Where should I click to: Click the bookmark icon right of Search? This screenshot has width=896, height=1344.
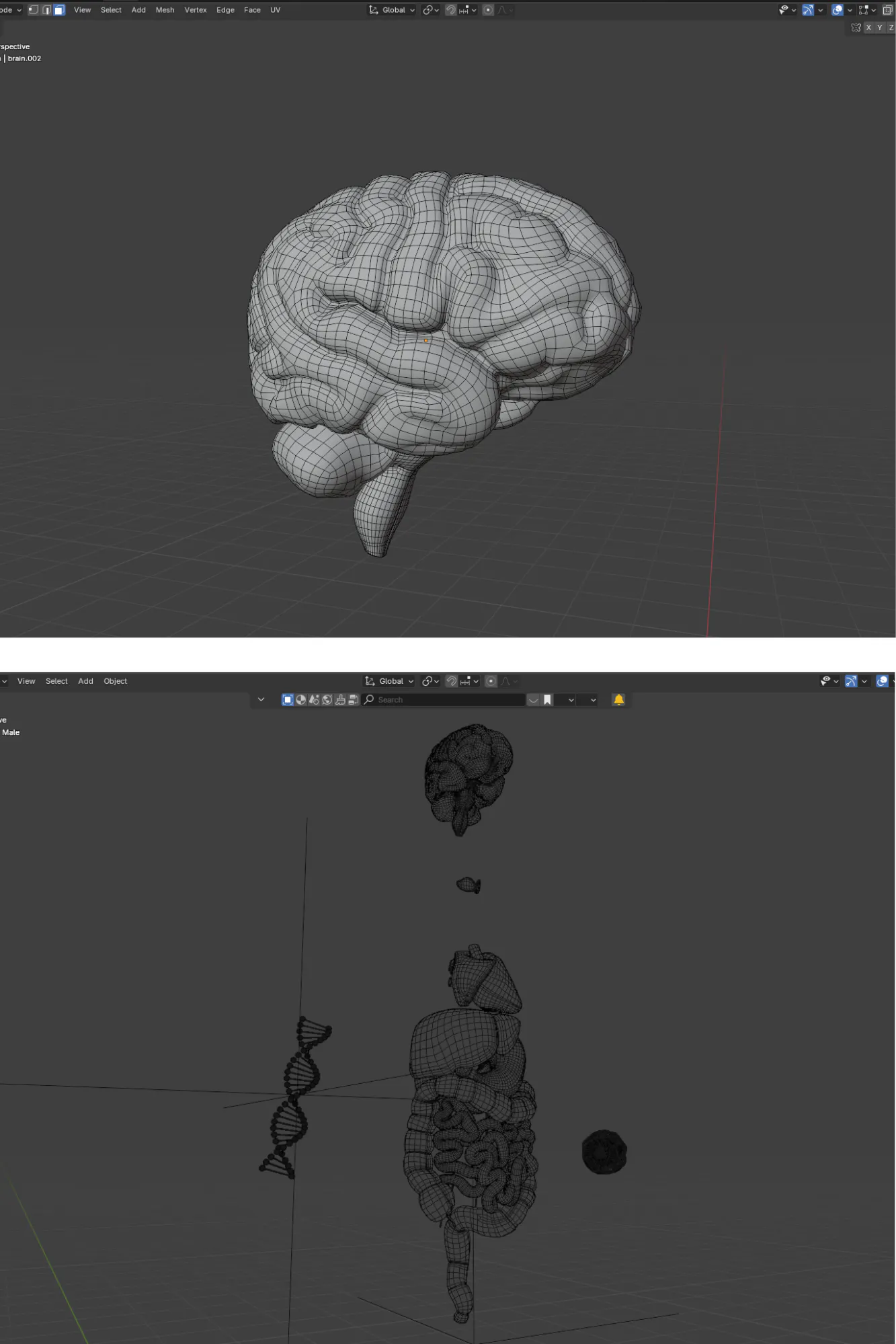(x=547, y=700)
